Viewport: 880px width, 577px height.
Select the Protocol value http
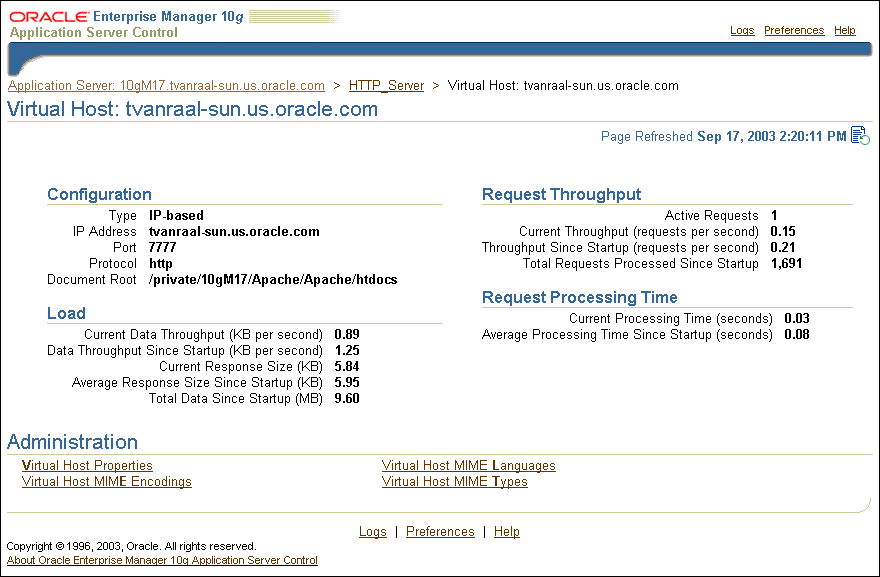pos(161,264)
